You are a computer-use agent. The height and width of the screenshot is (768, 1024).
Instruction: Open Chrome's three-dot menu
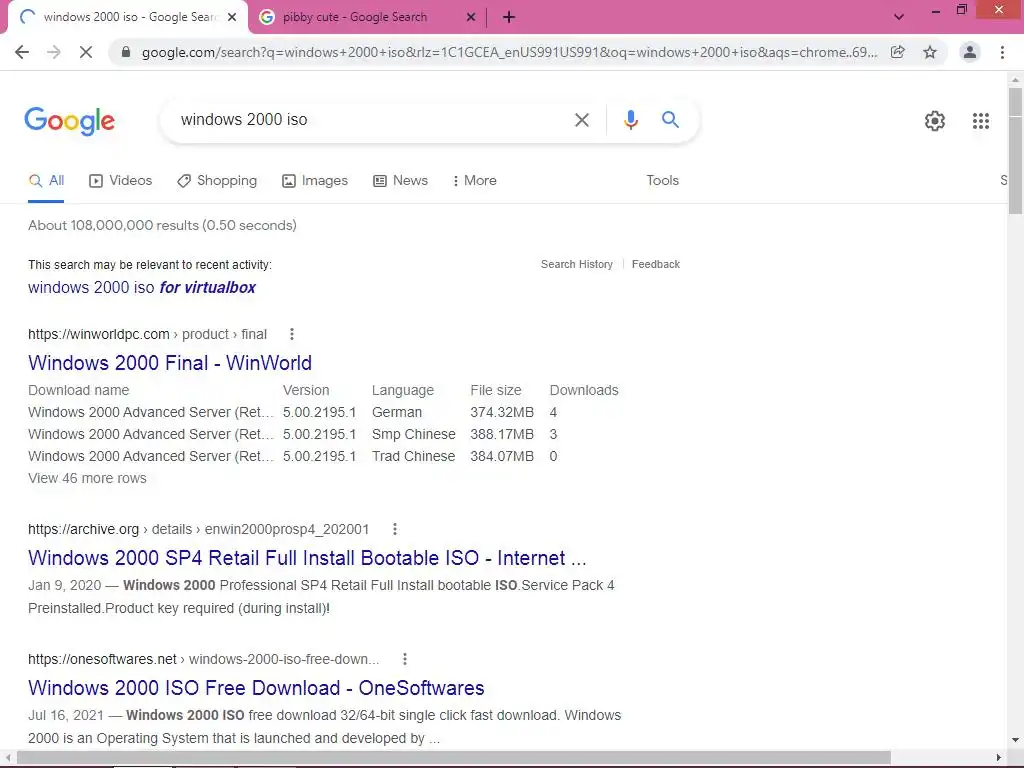coord(1002,52)
